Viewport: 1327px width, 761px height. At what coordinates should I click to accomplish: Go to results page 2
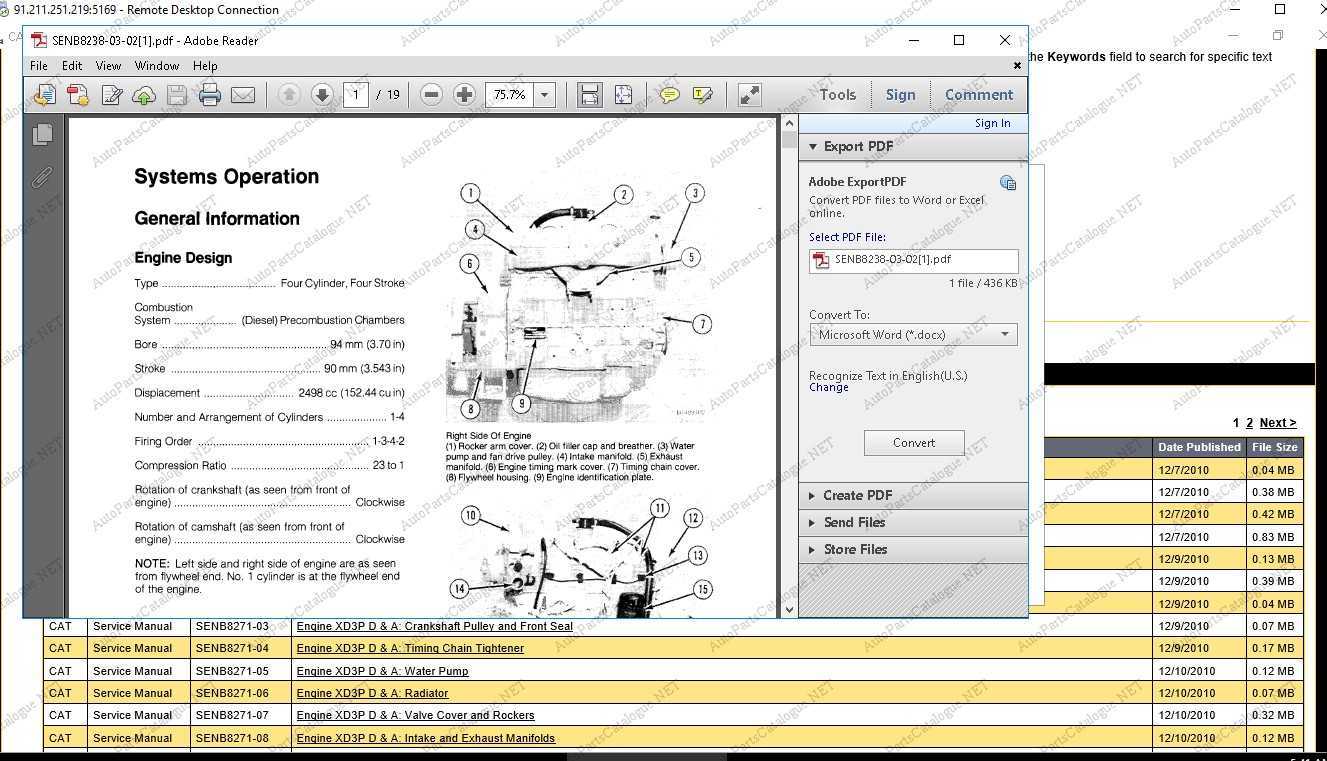[x=1249, y=423]
